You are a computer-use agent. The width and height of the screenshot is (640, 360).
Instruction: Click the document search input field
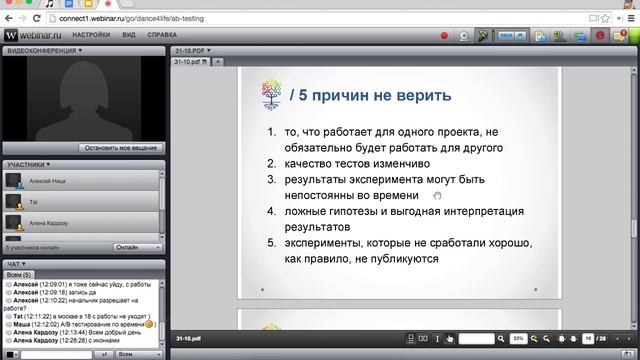476,339
